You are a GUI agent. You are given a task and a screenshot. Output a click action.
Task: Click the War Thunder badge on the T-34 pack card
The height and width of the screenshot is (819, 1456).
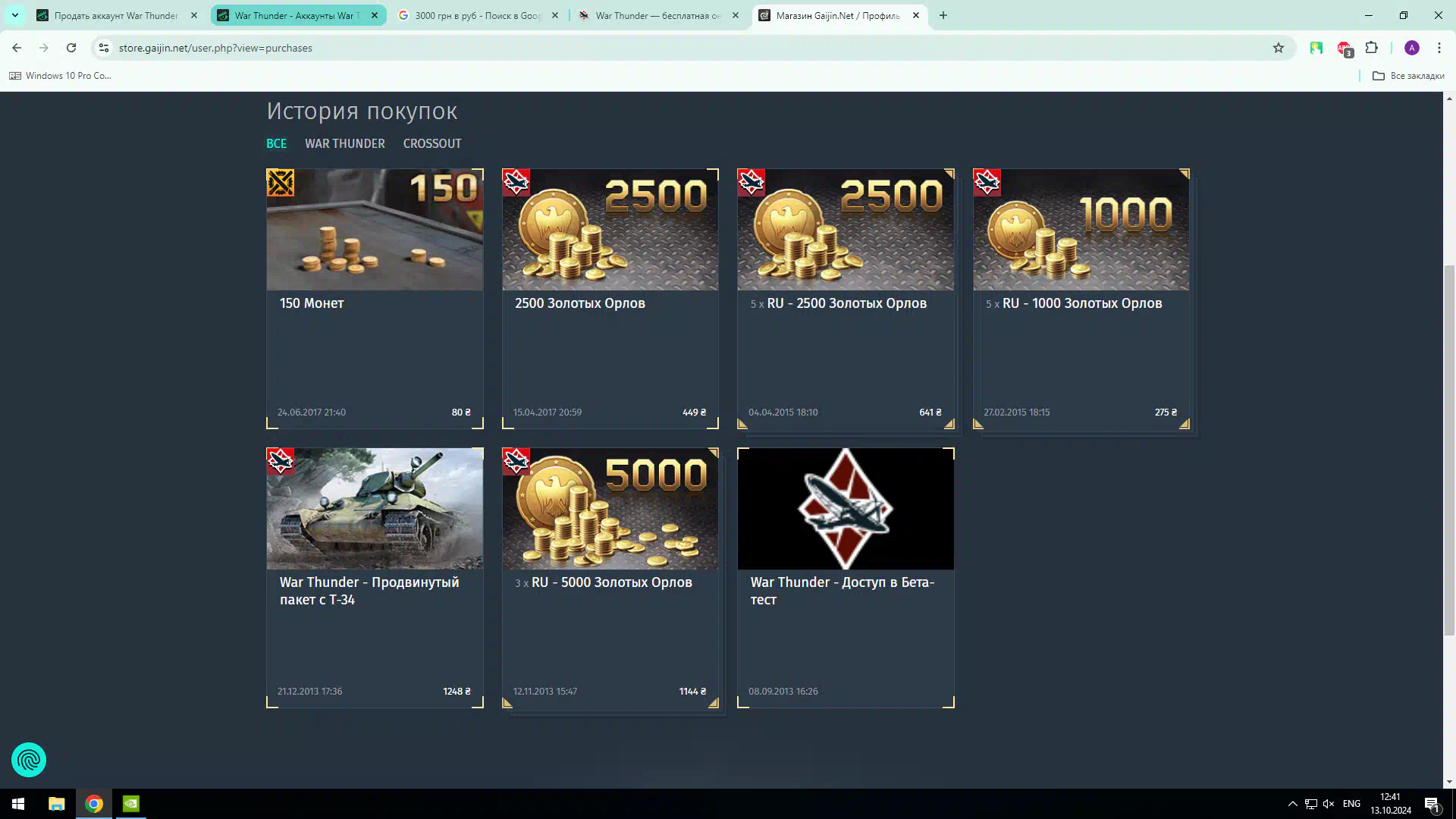[281, 462]
